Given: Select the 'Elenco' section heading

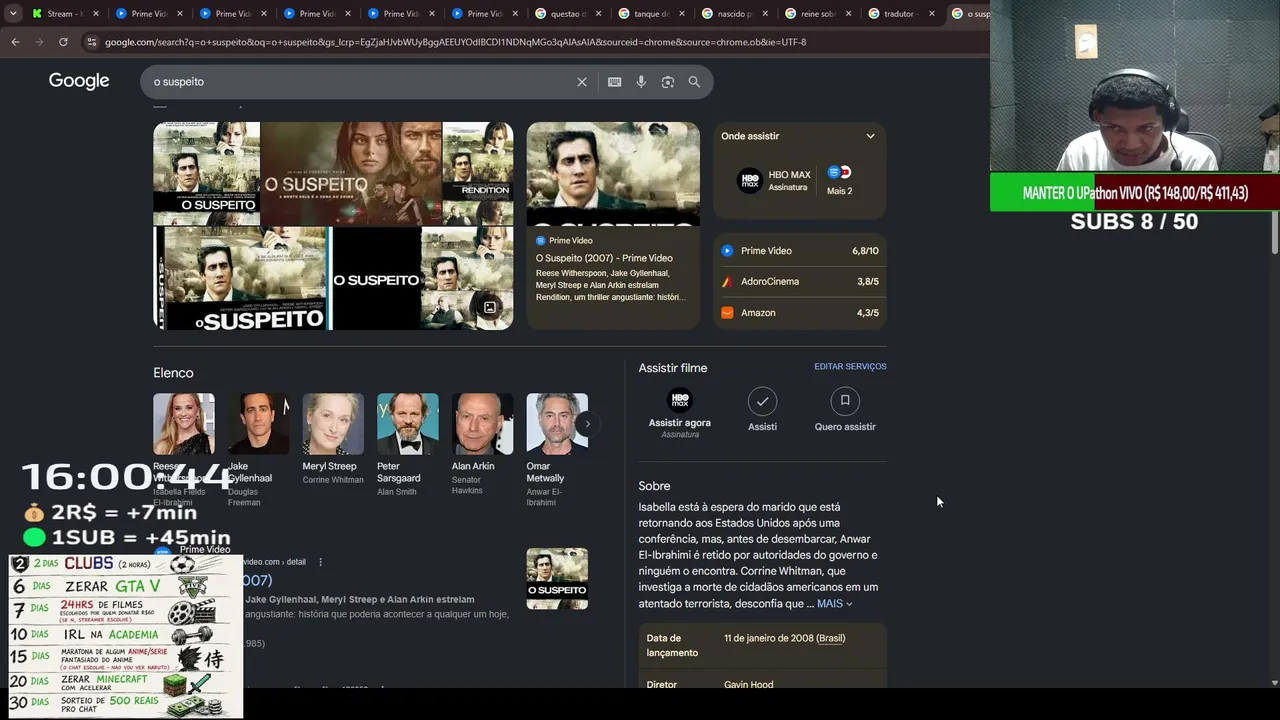Looking at the screenshot, I should (173, 373).
